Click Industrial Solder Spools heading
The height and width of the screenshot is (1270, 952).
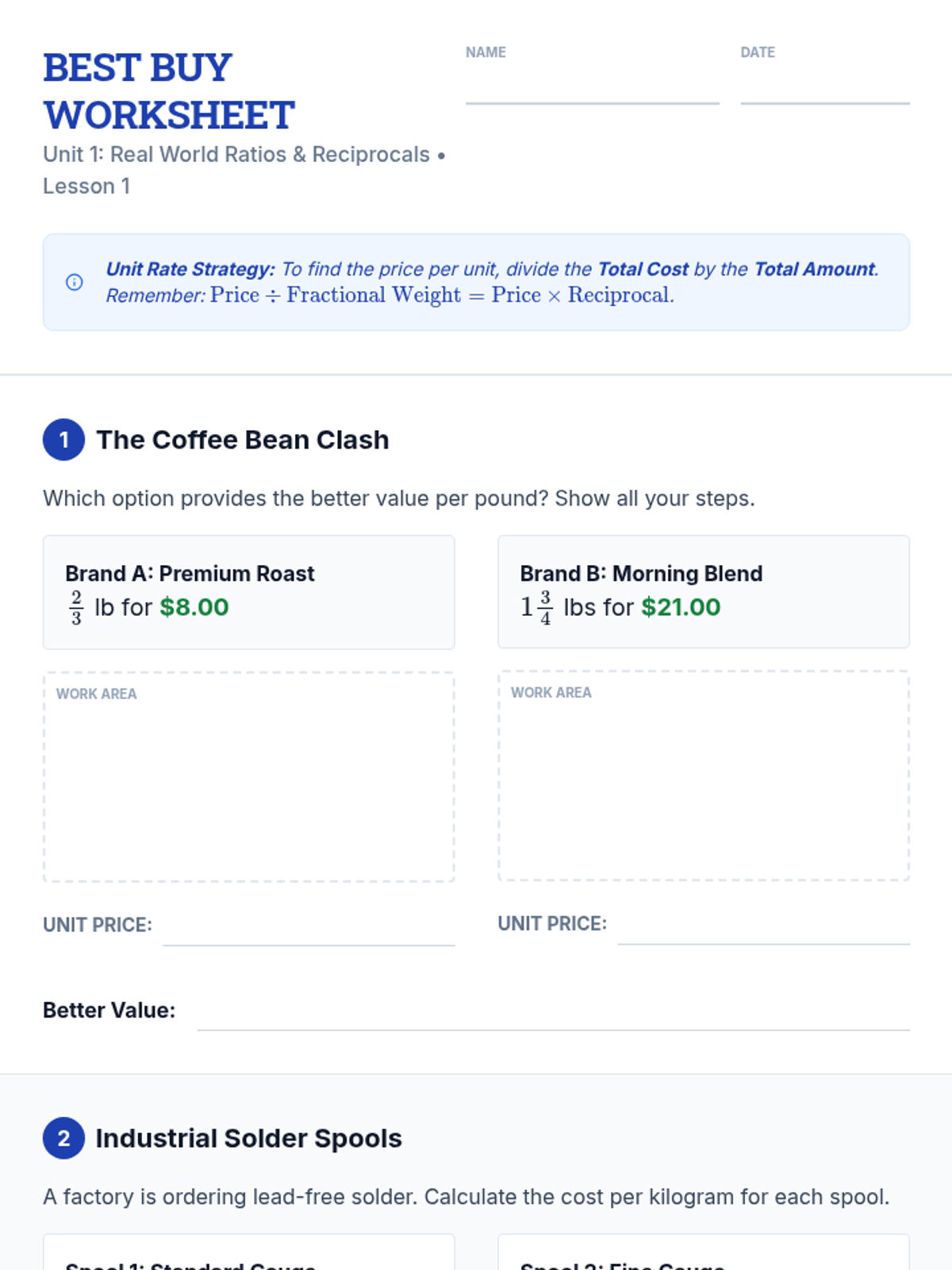point(248,1138)
